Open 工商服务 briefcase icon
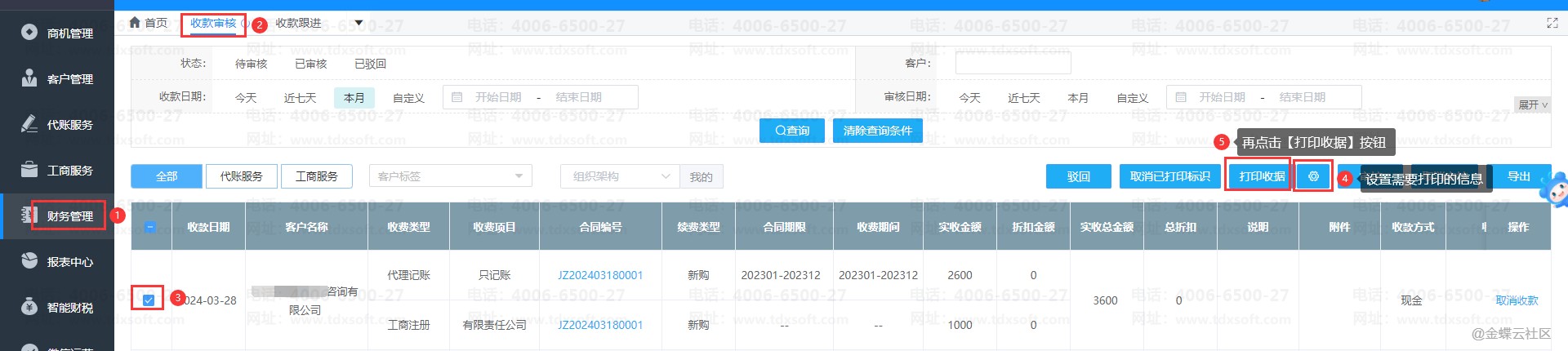Image resolution: width=1568 pixels, height=351 pixels. click(29, 170)
